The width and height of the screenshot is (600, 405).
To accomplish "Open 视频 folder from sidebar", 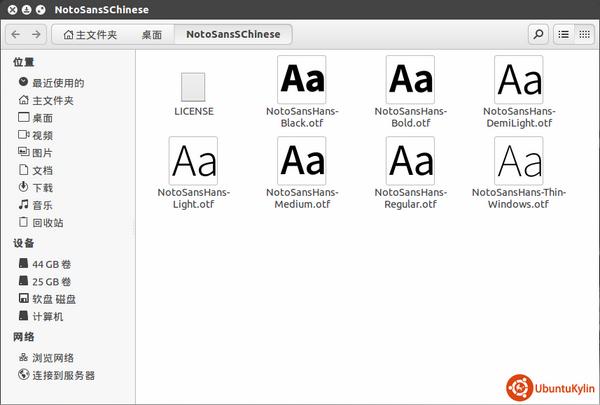I will [42, 136].
